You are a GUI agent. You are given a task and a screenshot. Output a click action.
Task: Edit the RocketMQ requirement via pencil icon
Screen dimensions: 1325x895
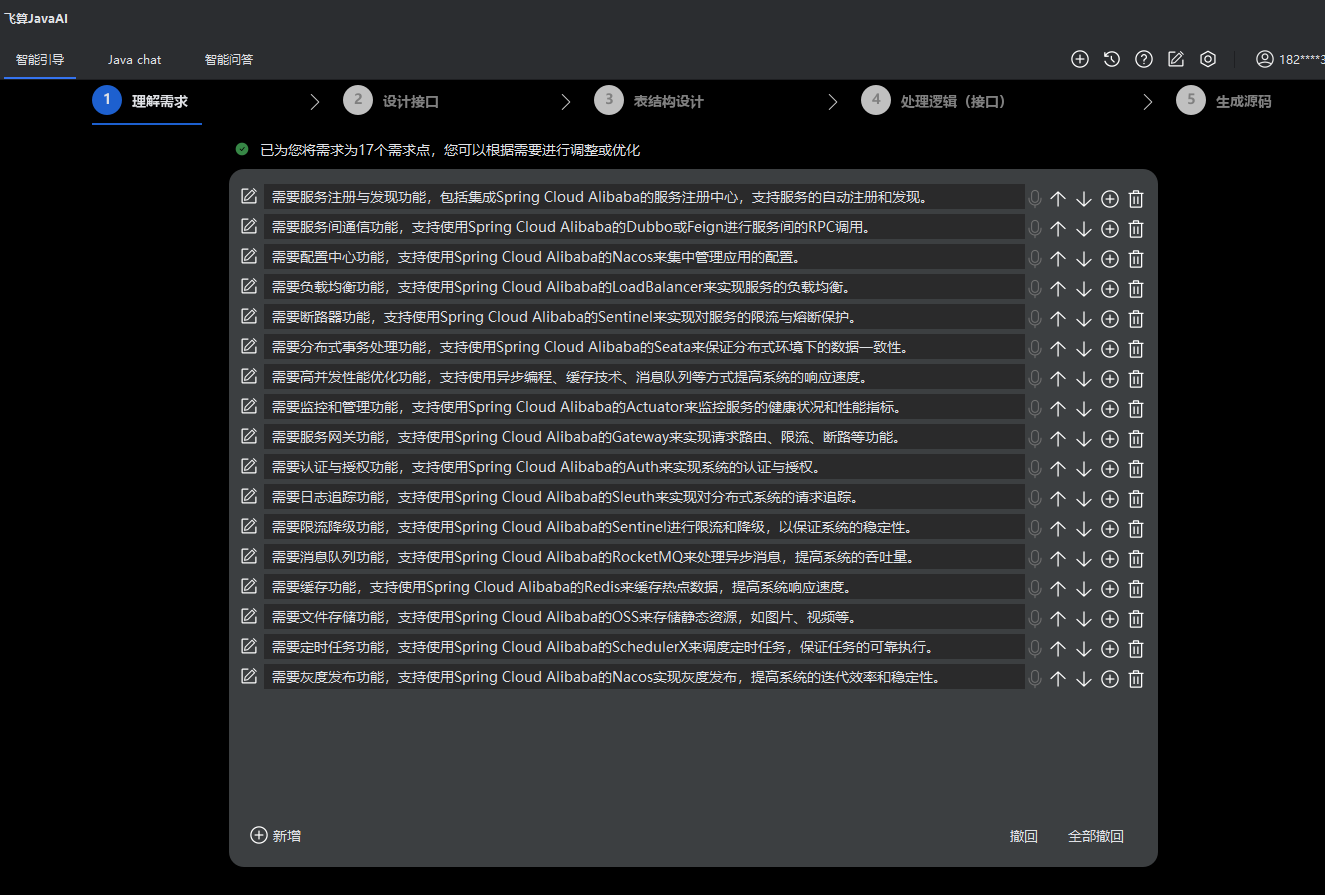pos(249,556)
